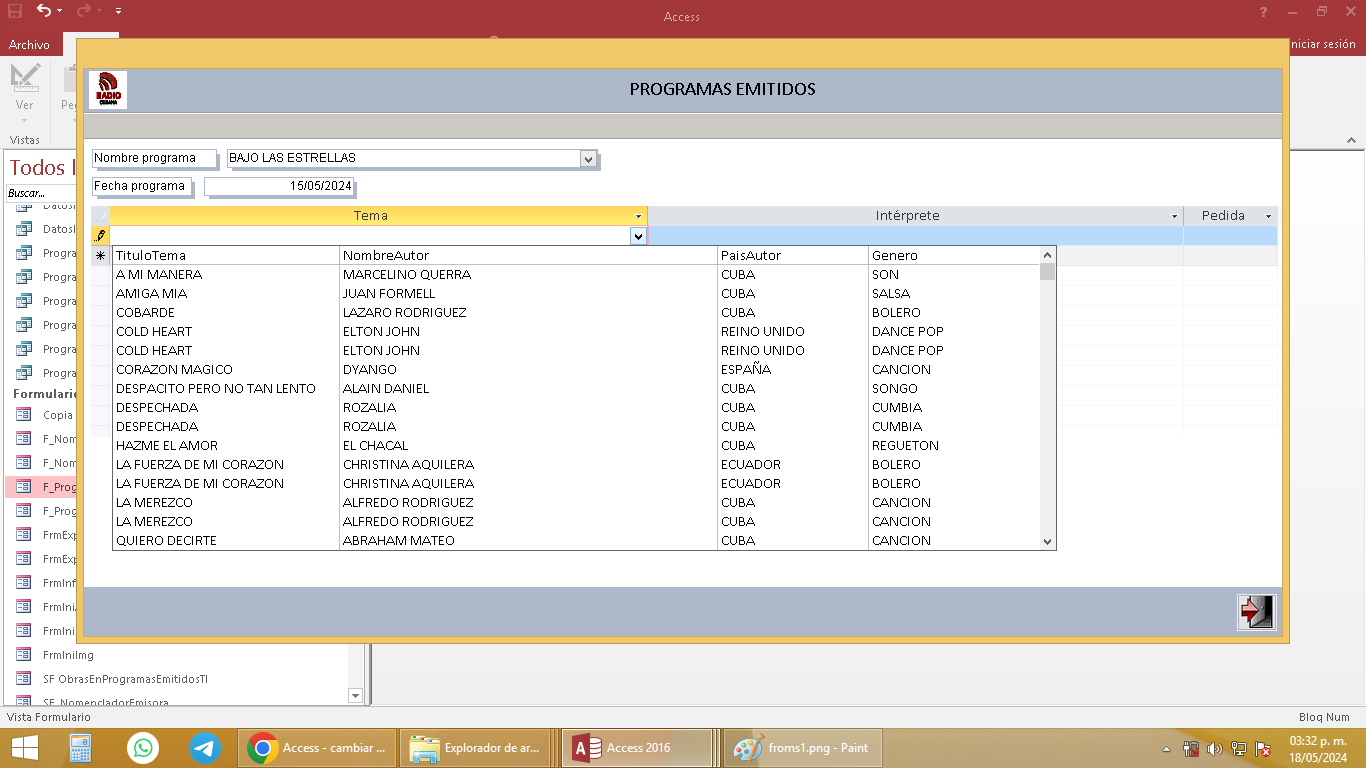The image size is (1366, 768).
Task: Open the Intérprete column header filter arrow
Action: [1175, 216]
